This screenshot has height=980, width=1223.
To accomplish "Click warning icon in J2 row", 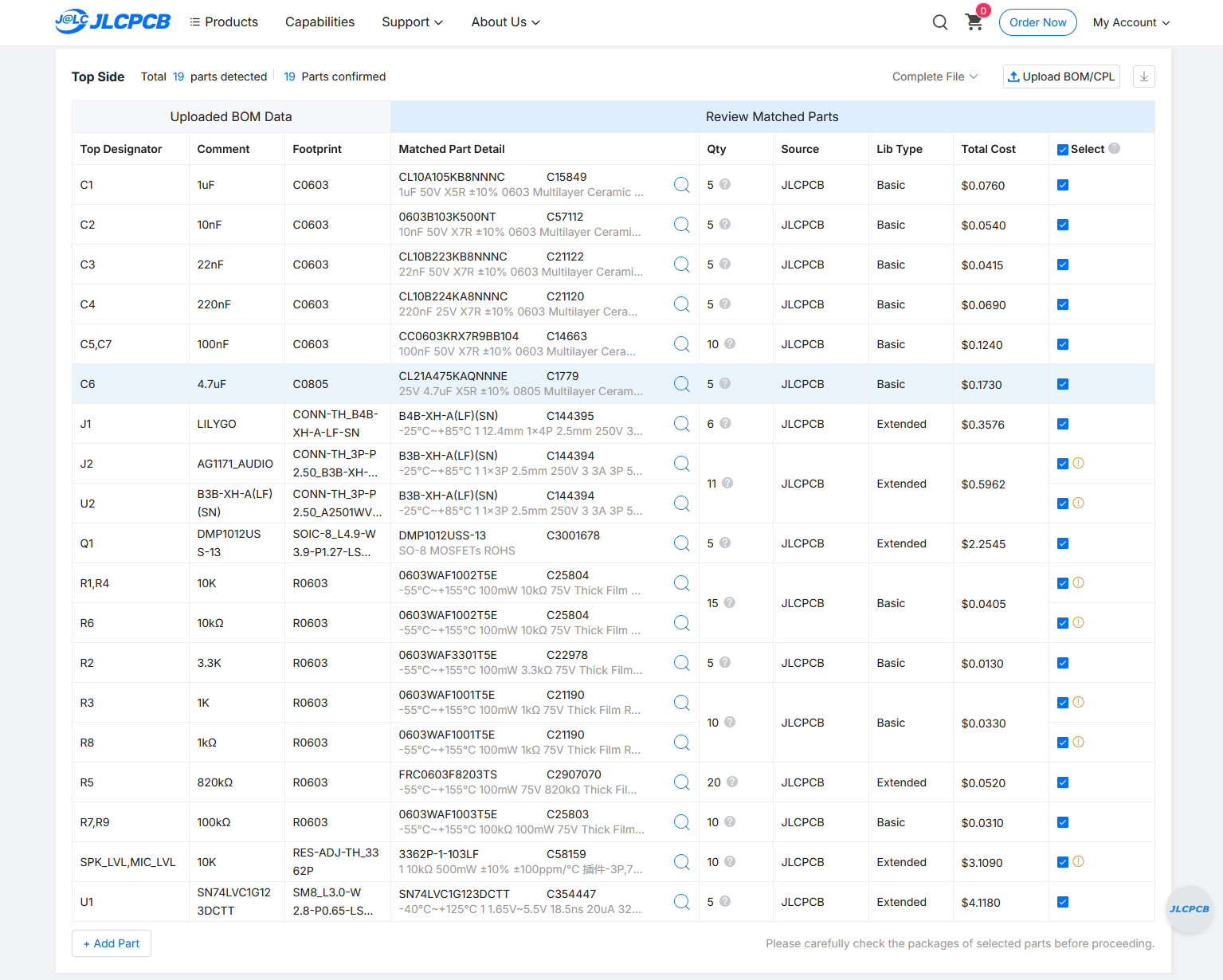I will point(1079,463).
